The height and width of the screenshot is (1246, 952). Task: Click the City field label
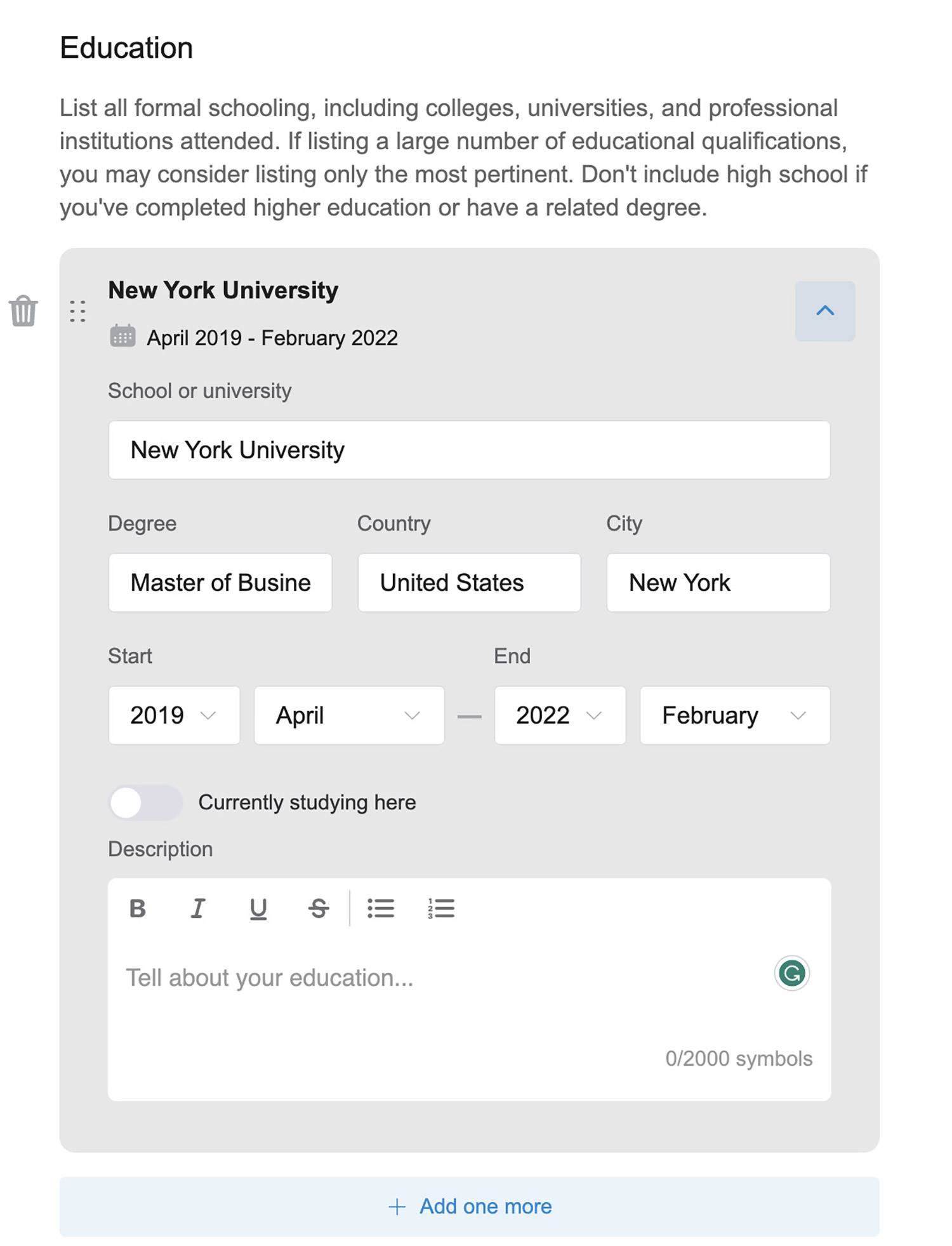click(624, 524)
